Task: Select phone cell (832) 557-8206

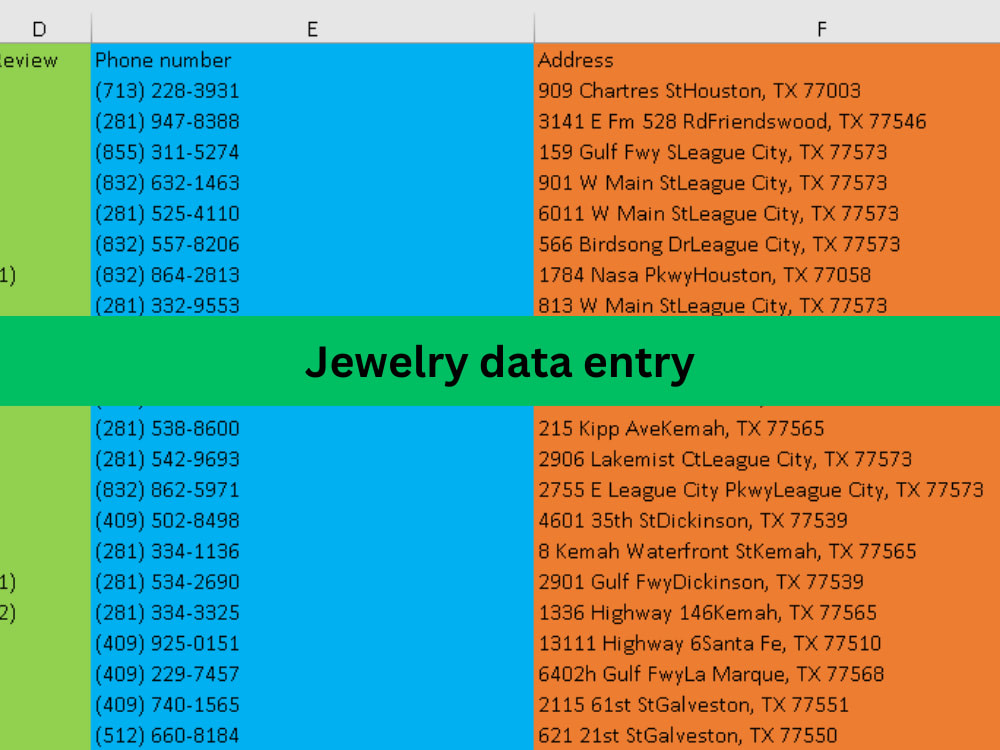Action: point(312,244)
